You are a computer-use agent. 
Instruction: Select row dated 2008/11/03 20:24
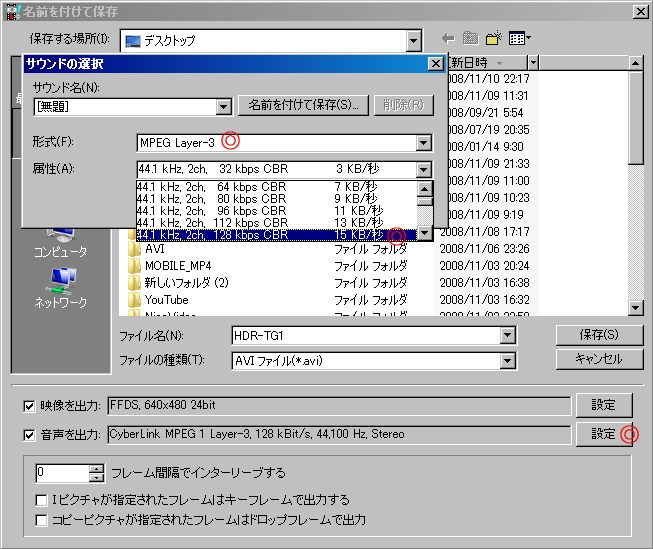(329, 266)
